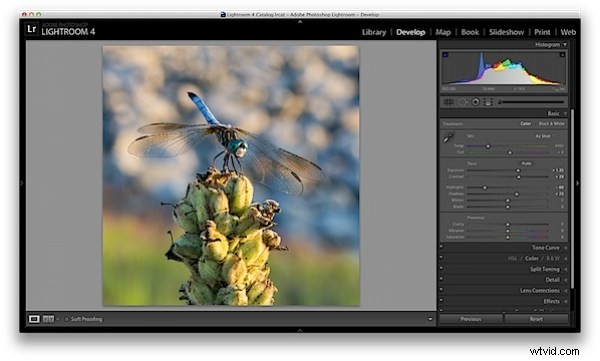This screenshot has width=600, height=361.
Task: Open the Book module
Action: (470, 32)
